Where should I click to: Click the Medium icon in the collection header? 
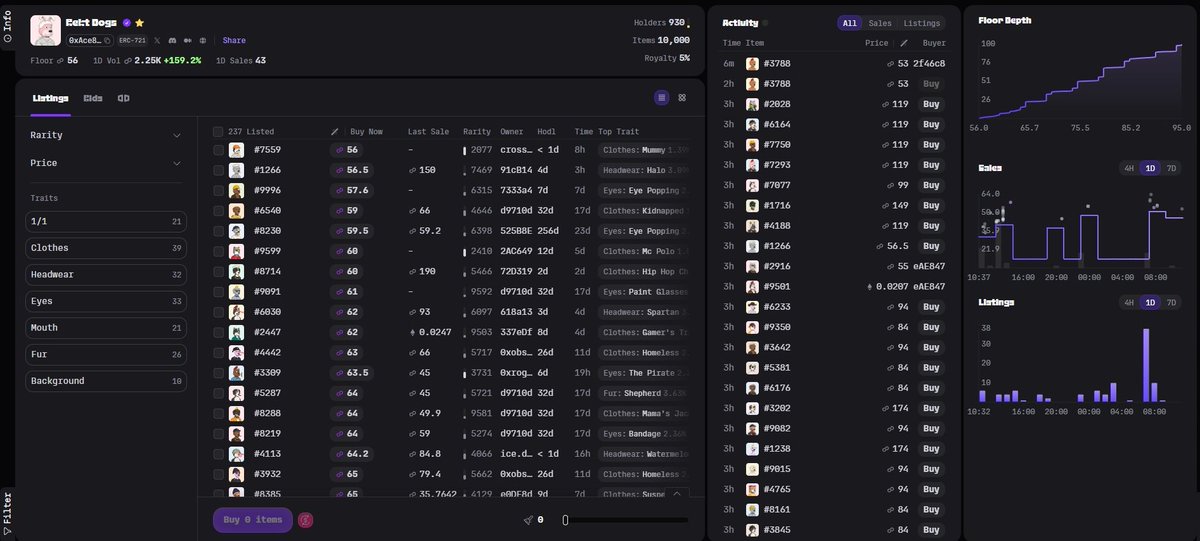pyautogui.click(x=188, y=40)
